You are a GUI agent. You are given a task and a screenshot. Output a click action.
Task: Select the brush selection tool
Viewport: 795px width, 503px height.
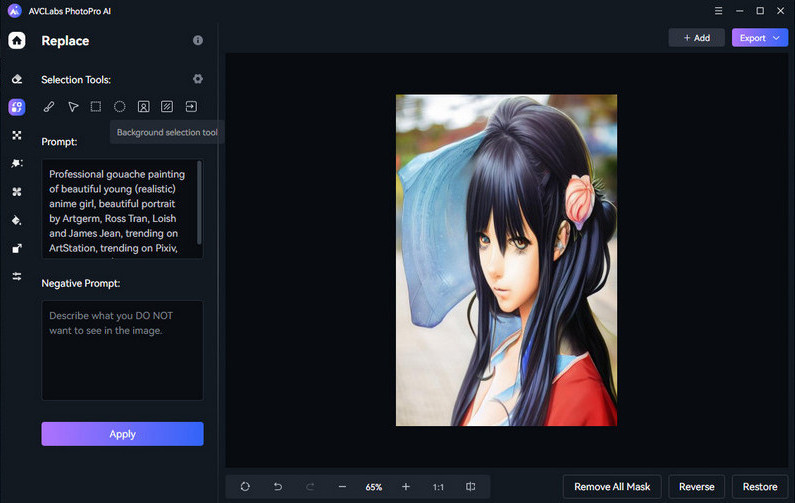coord(49,106)
